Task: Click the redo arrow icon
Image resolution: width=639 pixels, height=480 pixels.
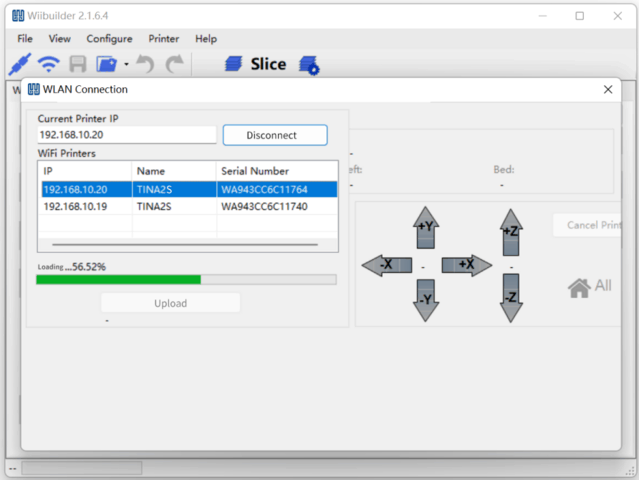Action: [x=176, y=65]
